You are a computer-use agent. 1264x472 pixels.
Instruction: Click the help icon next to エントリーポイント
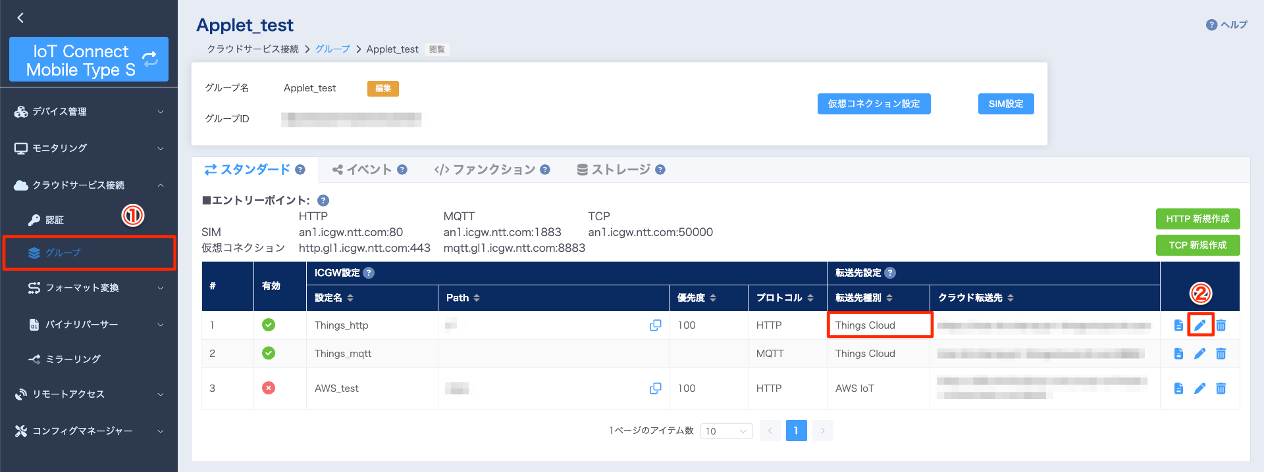pyautogui.click(x=323, y=201)
